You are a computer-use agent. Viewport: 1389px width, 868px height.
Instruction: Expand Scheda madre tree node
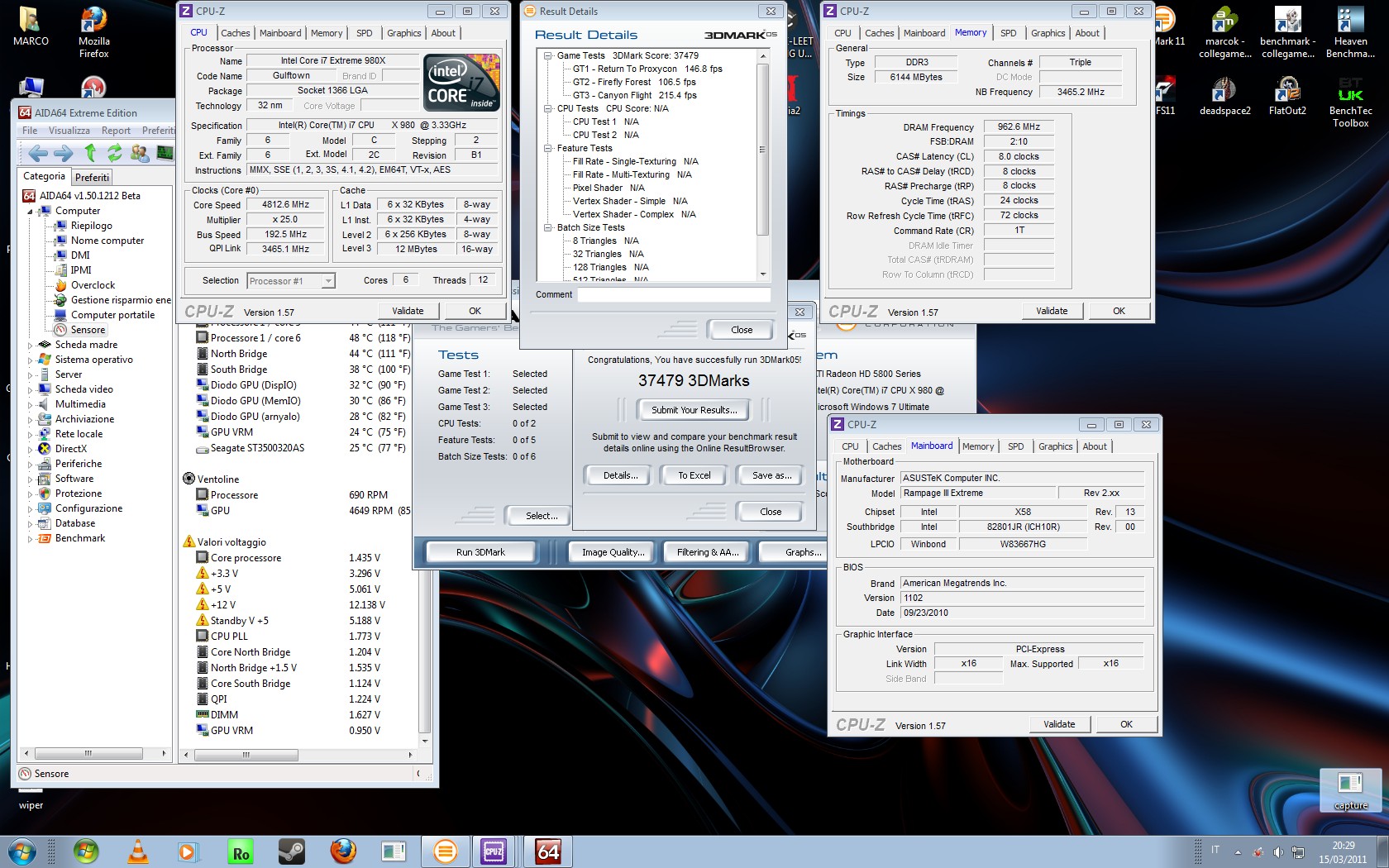pos(31,346)
